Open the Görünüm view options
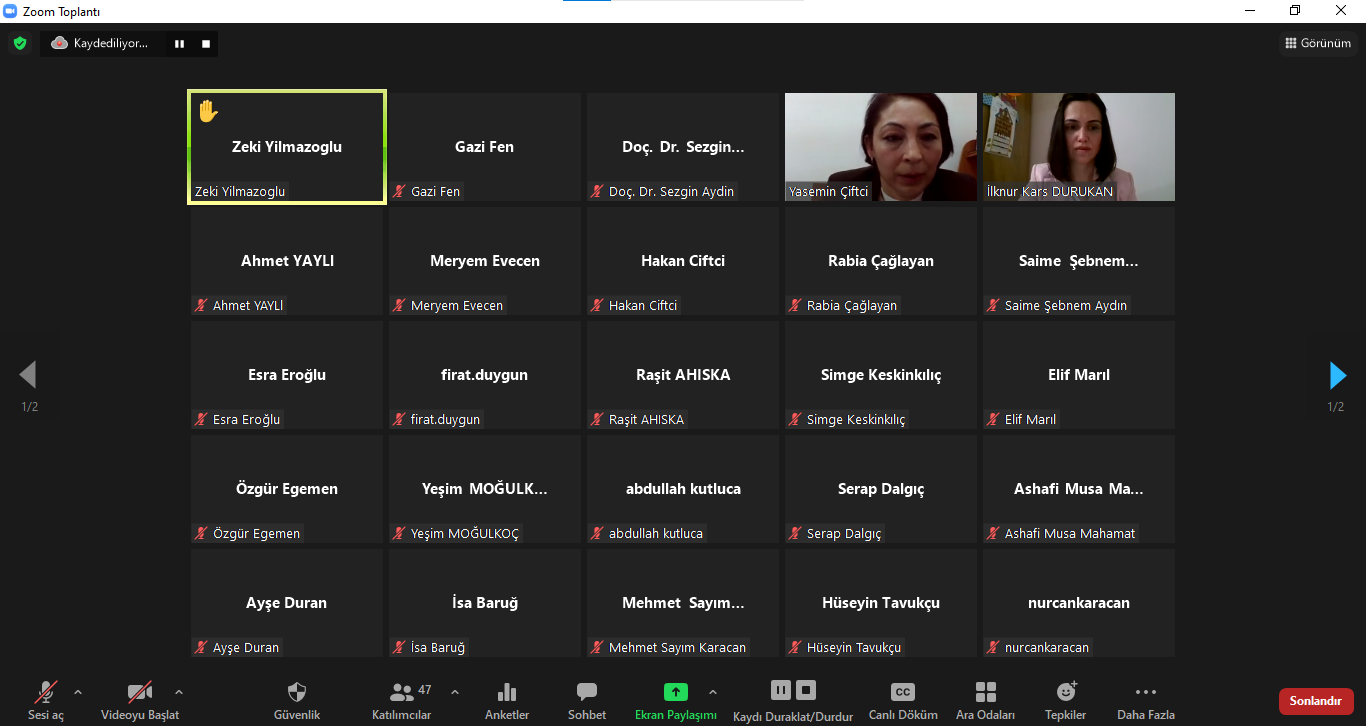Image resolution: width=1366 pixels, height=726 pixels. 1318,43
